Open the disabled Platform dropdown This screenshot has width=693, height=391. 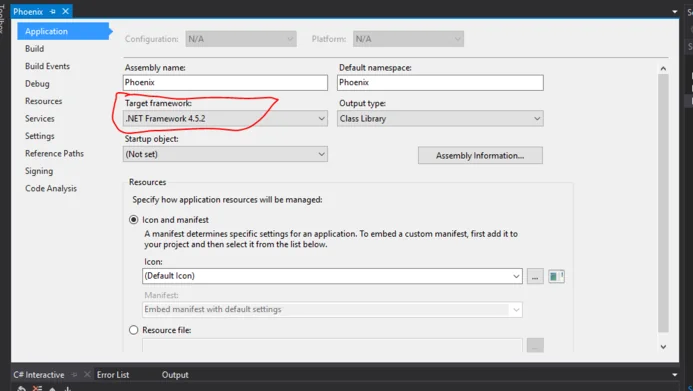click(x=408, y=39)
